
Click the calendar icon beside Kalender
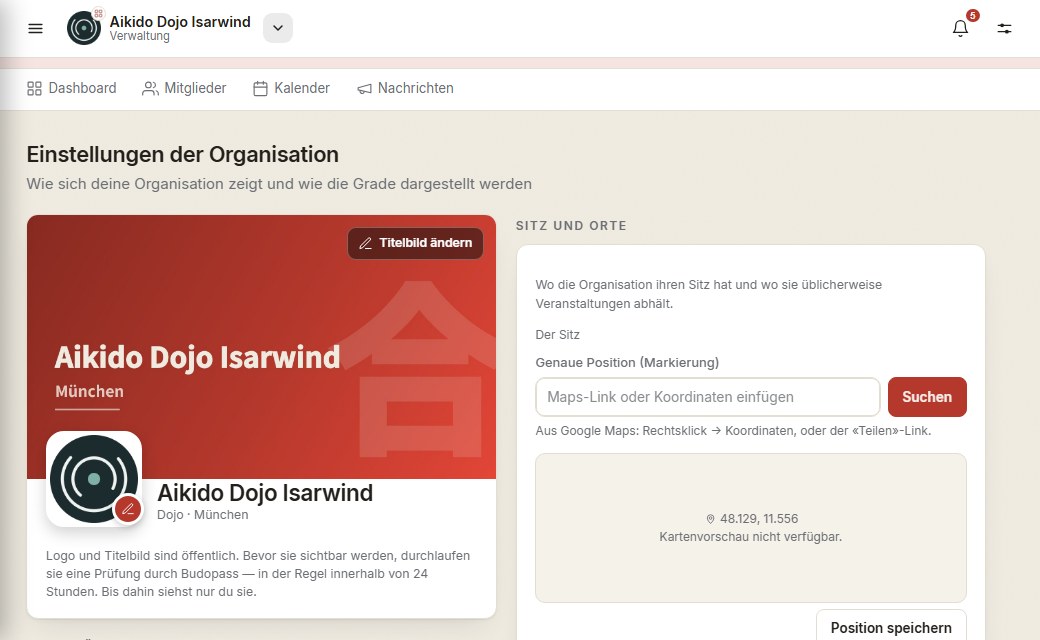260,88
